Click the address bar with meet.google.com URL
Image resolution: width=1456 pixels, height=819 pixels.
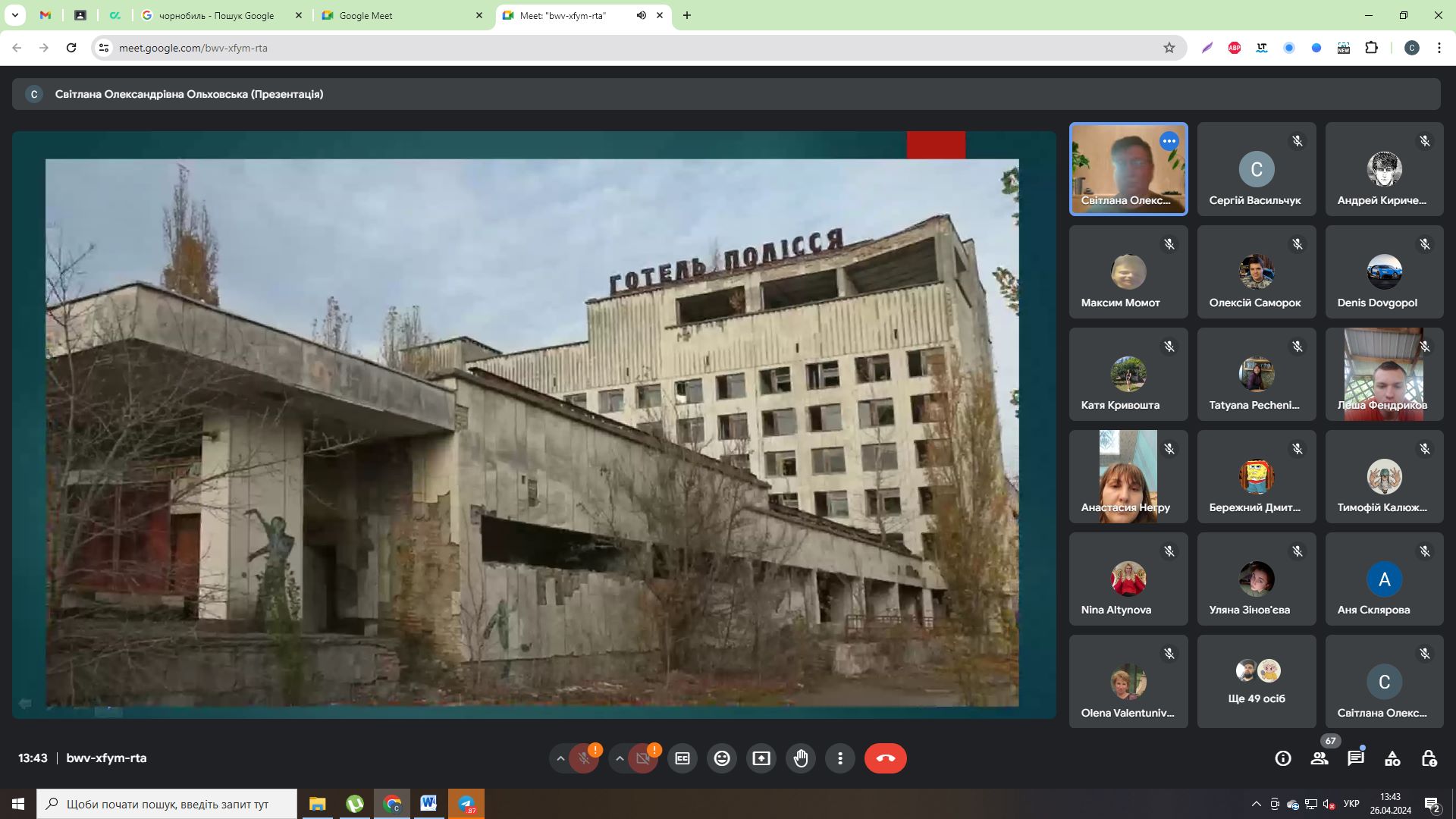637,48
